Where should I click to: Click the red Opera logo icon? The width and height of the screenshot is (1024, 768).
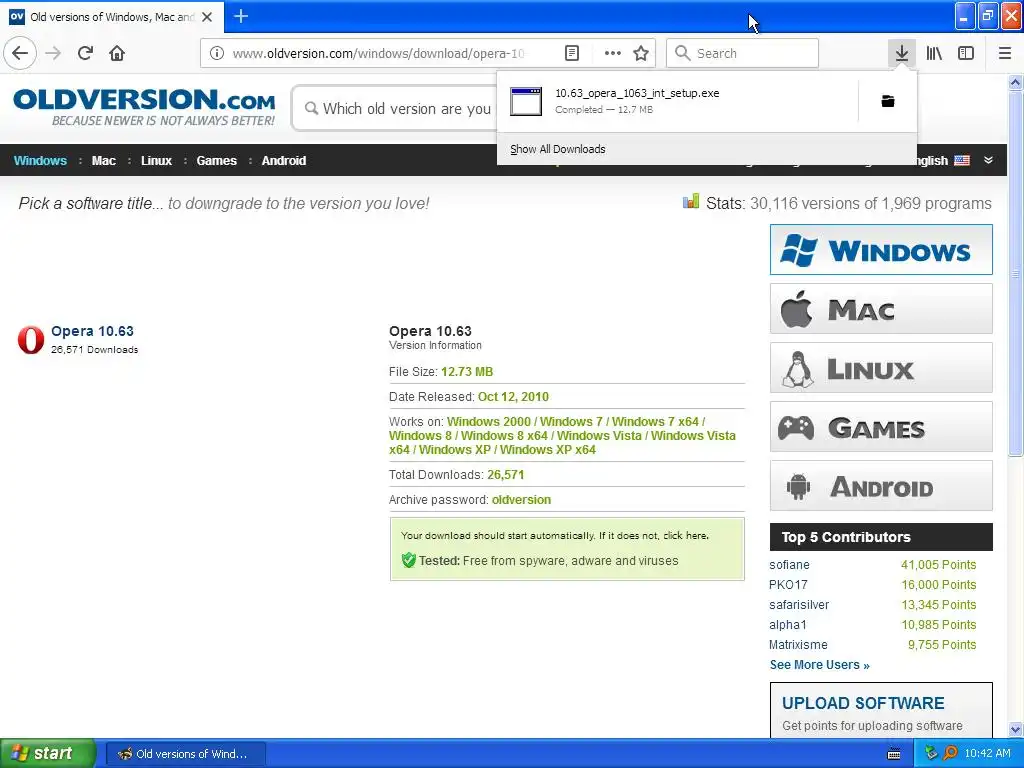[x=31, y=340]
